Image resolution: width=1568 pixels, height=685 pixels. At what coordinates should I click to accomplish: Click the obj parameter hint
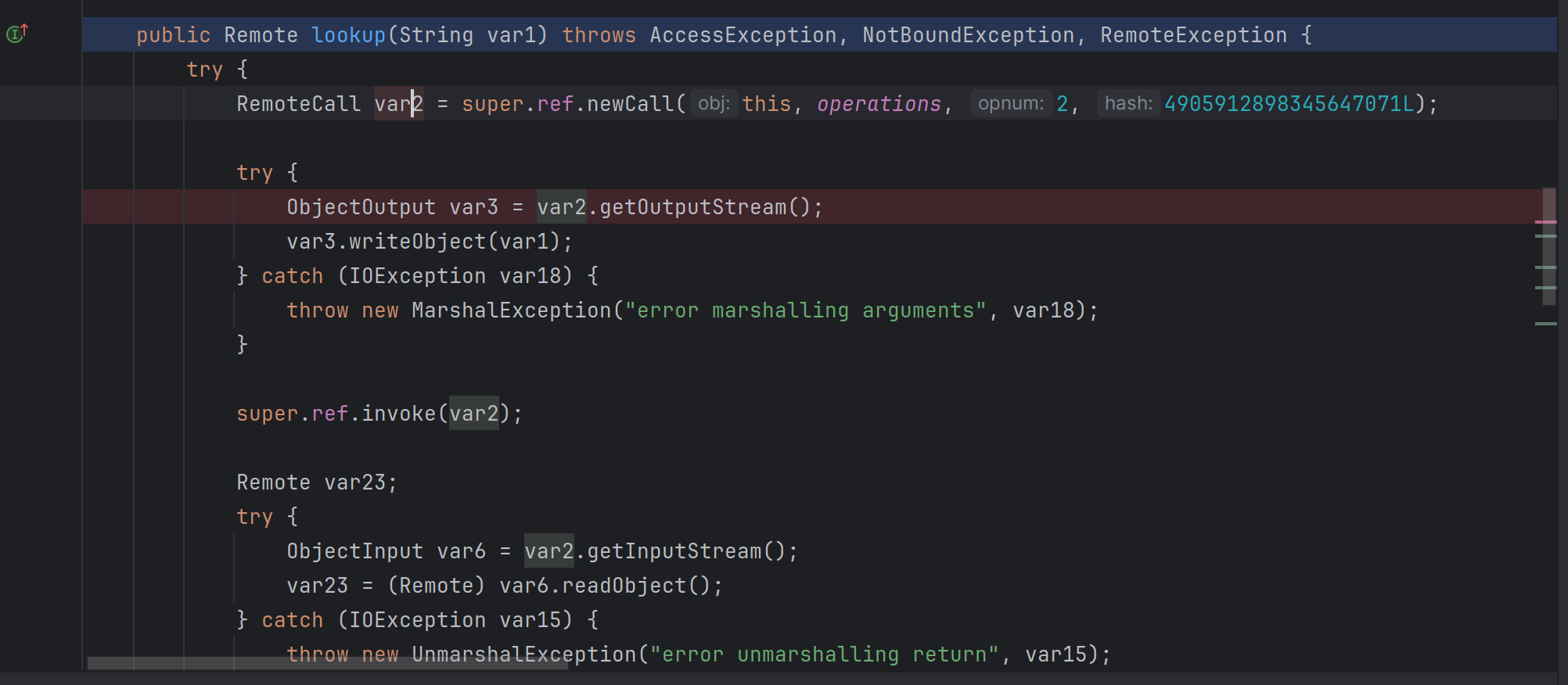[x=714, y=103]
